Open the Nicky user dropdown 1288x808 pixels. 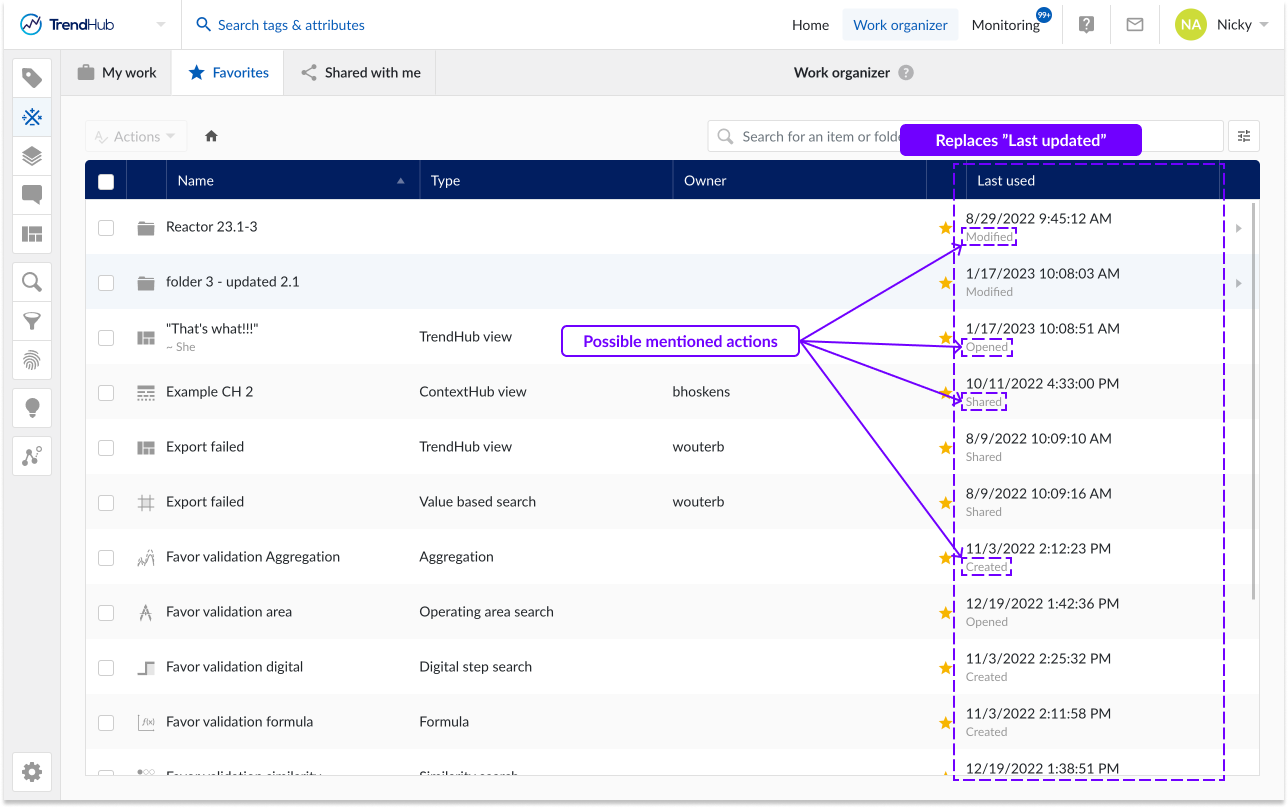point(1238,23)
